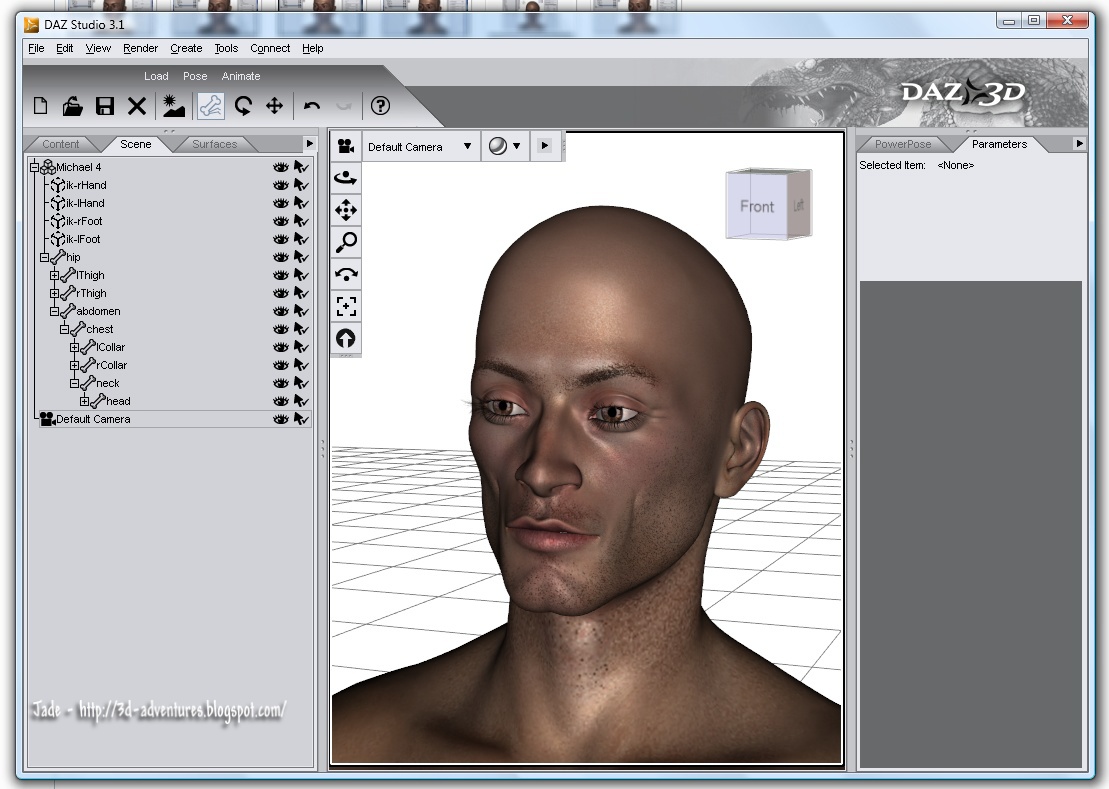This screenshot has height=789, width=1109.
Task: Toggle visibility eye for chest
Action: click(x=281, y=329)
